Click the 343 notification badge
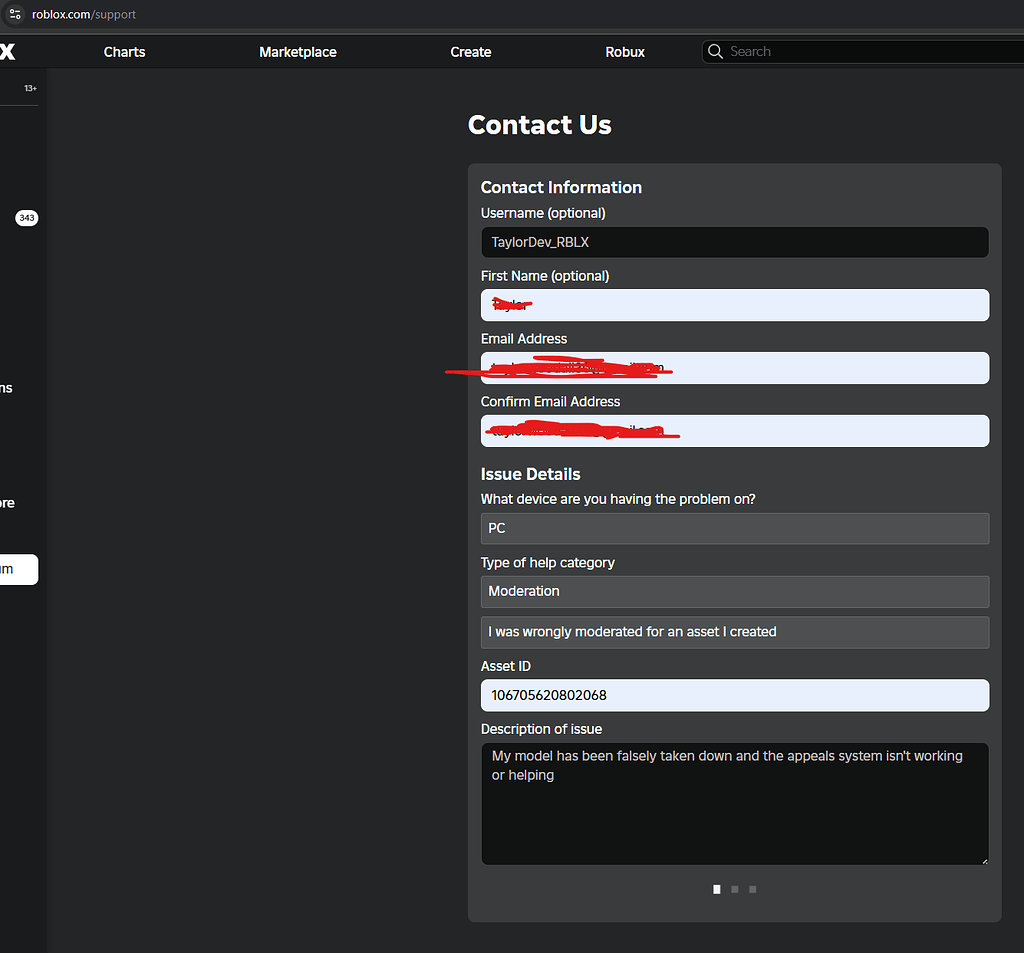Image resolution: width=1024 pixels, height=953 pixels. (x=27, y=218)
